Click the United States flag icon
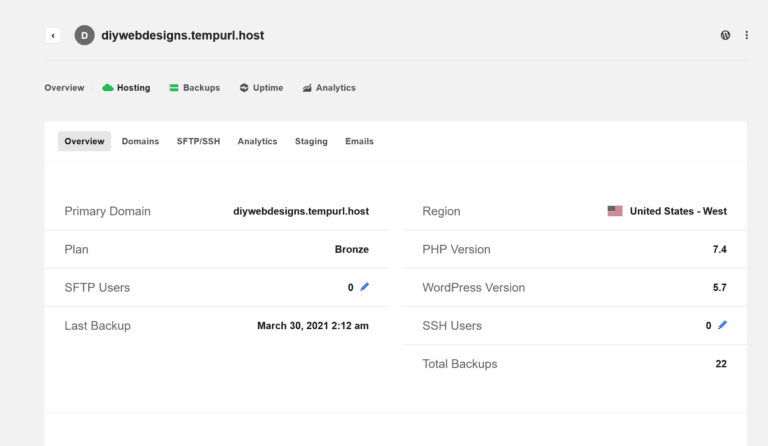Screen dimensions: 768x446 (x=615, y=211)
